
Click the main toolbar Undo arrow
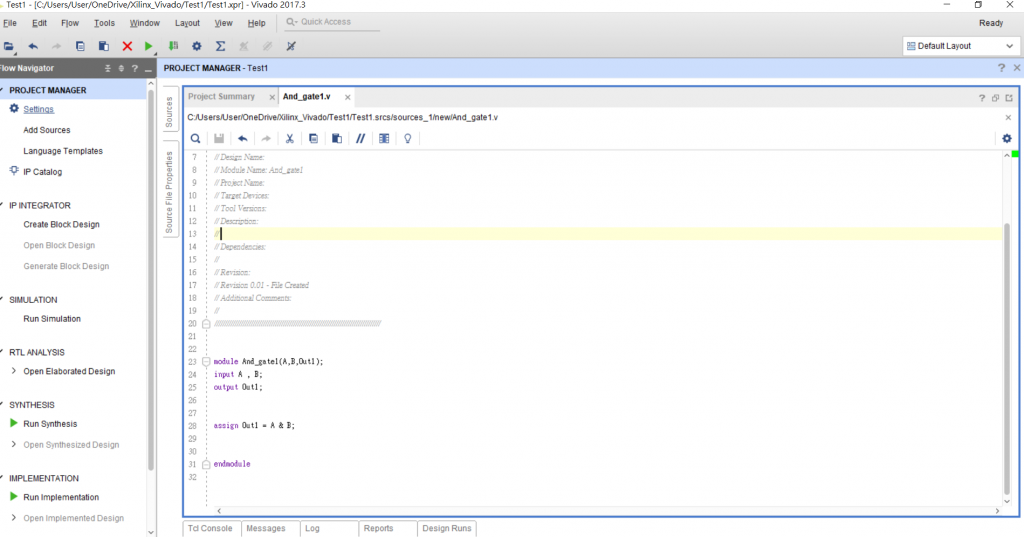click(33, 46)
